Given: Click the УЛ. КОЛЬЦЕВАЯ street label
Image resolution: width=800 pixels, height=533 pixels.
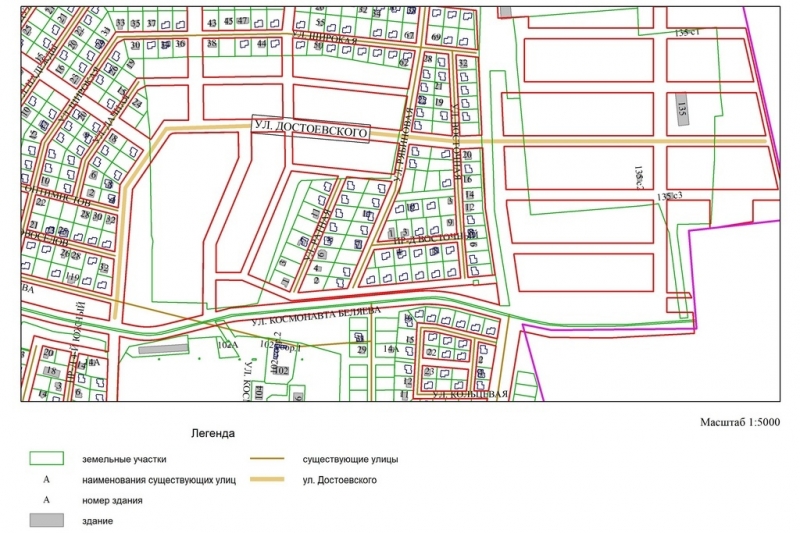Looking at the screenshot, I should [470, 395].
